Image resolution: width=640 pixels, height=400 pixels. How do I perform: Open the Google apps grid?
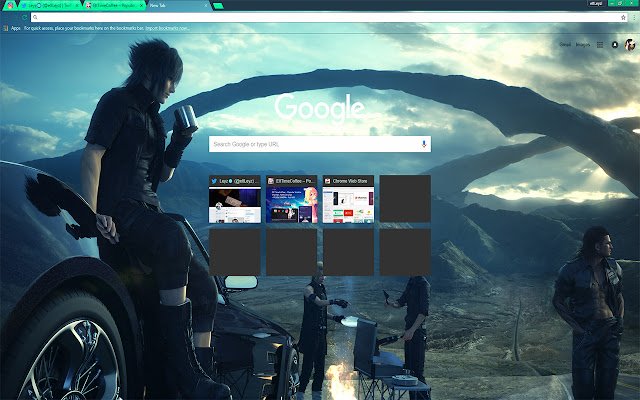click(600, 45)
